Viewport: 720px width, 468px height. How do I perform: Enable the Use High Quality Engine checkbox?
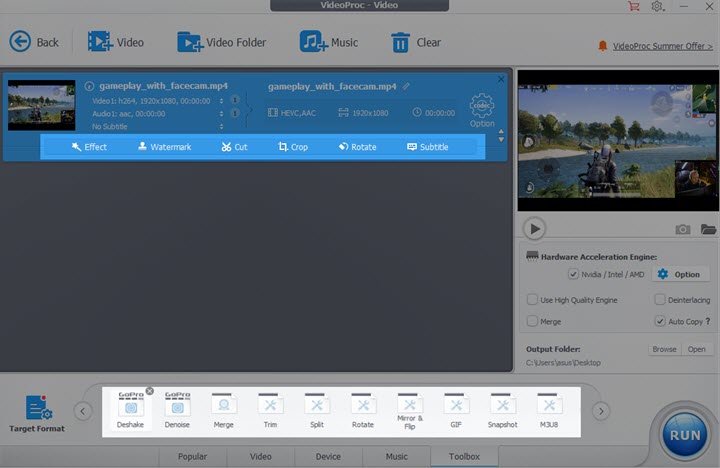pos(533,300)
